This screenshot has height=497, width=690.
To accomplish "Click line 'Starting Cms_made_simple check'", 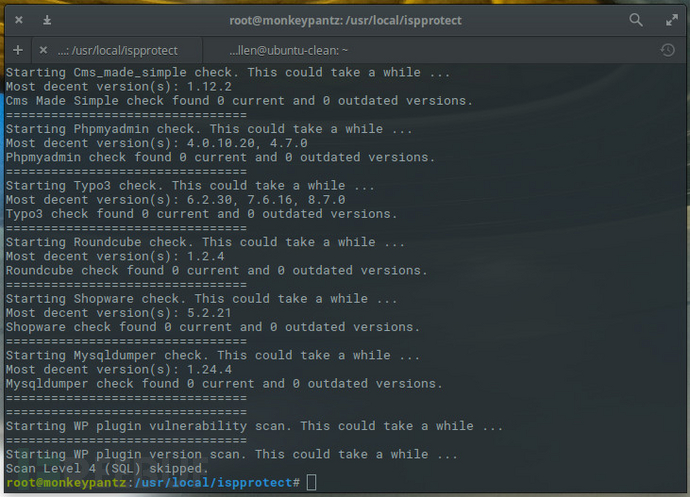I will pyautogui.click(x=228, y=72).
